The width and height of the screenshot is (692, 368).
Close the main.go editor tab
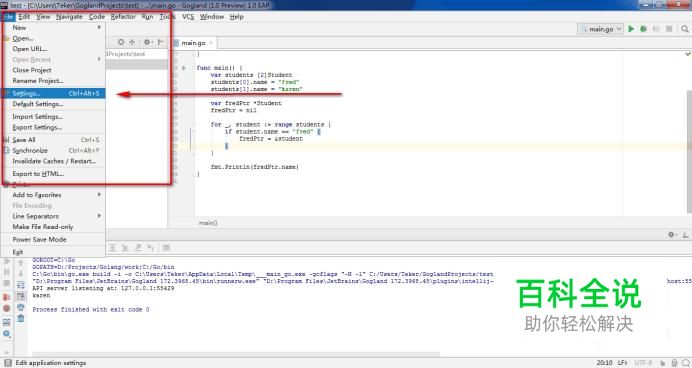click(x=211, y=43)
